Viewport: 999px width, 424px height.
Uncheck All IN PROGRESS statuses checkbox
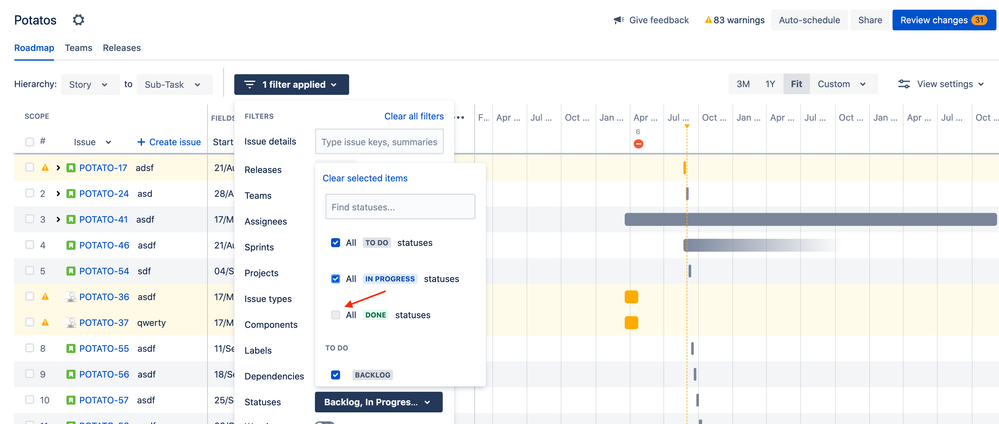click(335, 279)
